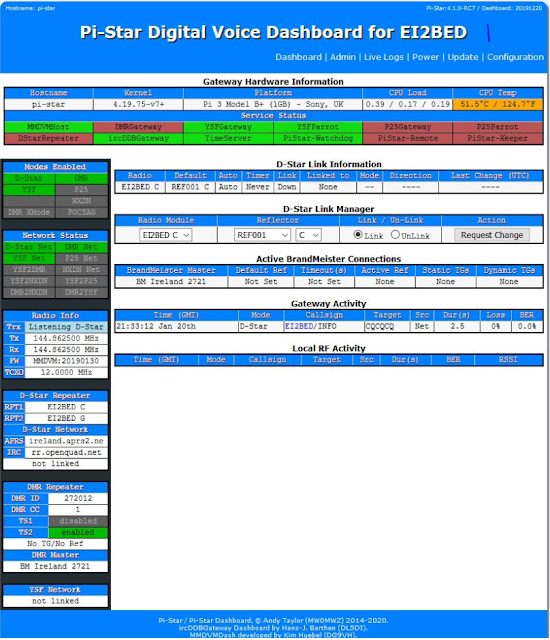Click the EI2BED callsign link in Gateway Activity
This screenshot has height=640, width=550.
click(299, 327)
